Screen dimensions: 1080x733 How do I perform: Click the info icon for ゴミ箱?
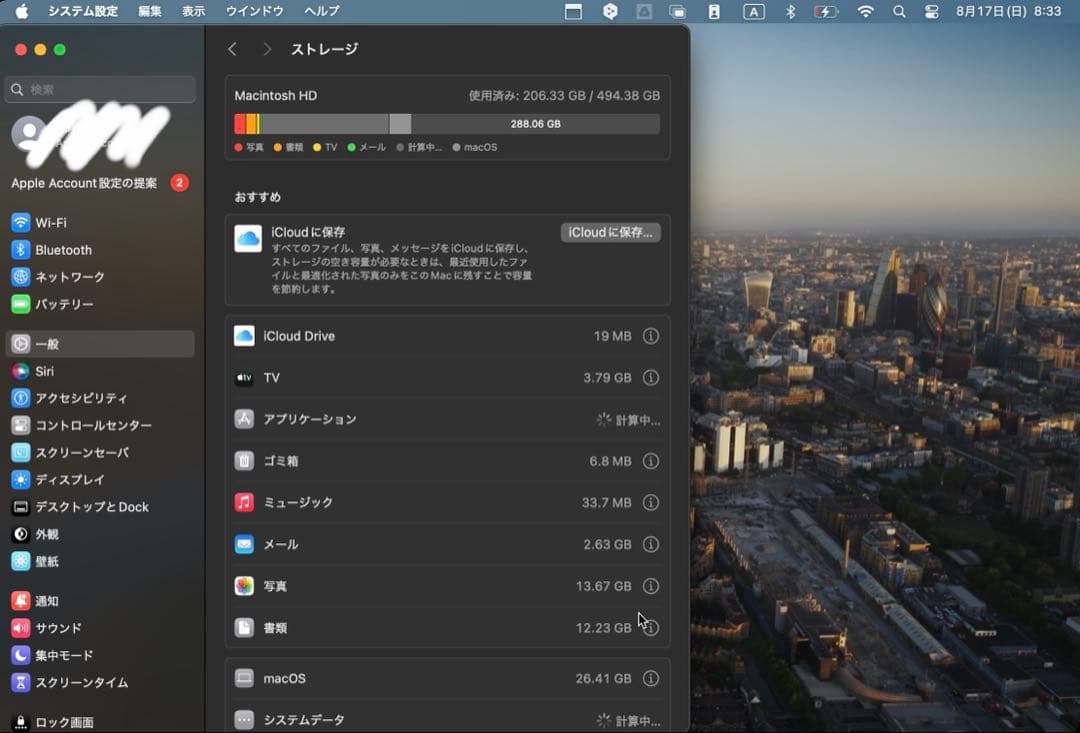point(651,461)
